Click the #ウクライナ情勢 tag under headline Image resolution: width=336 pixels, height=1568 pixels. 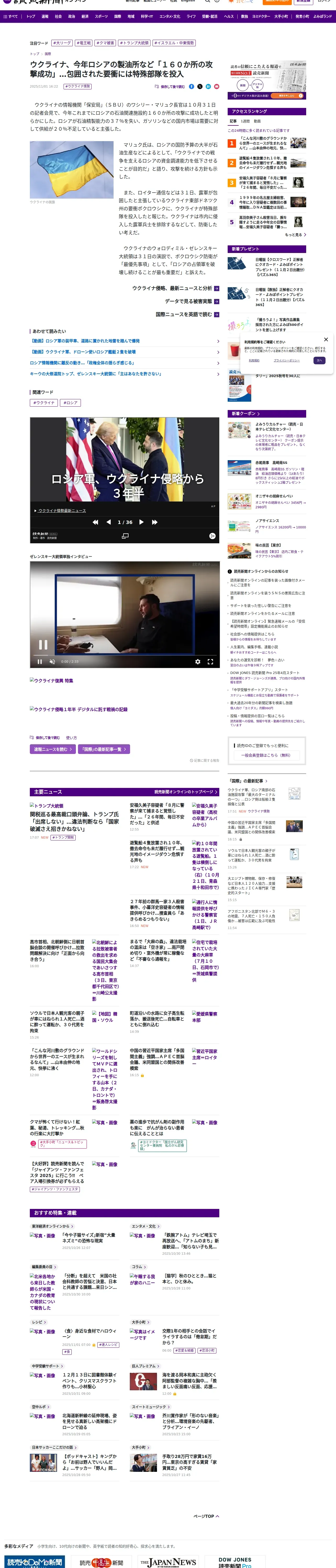tap(78, 87)
